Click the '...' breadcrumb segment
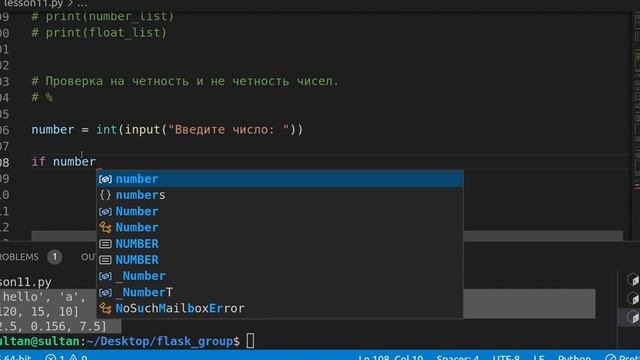 [82, 3]
